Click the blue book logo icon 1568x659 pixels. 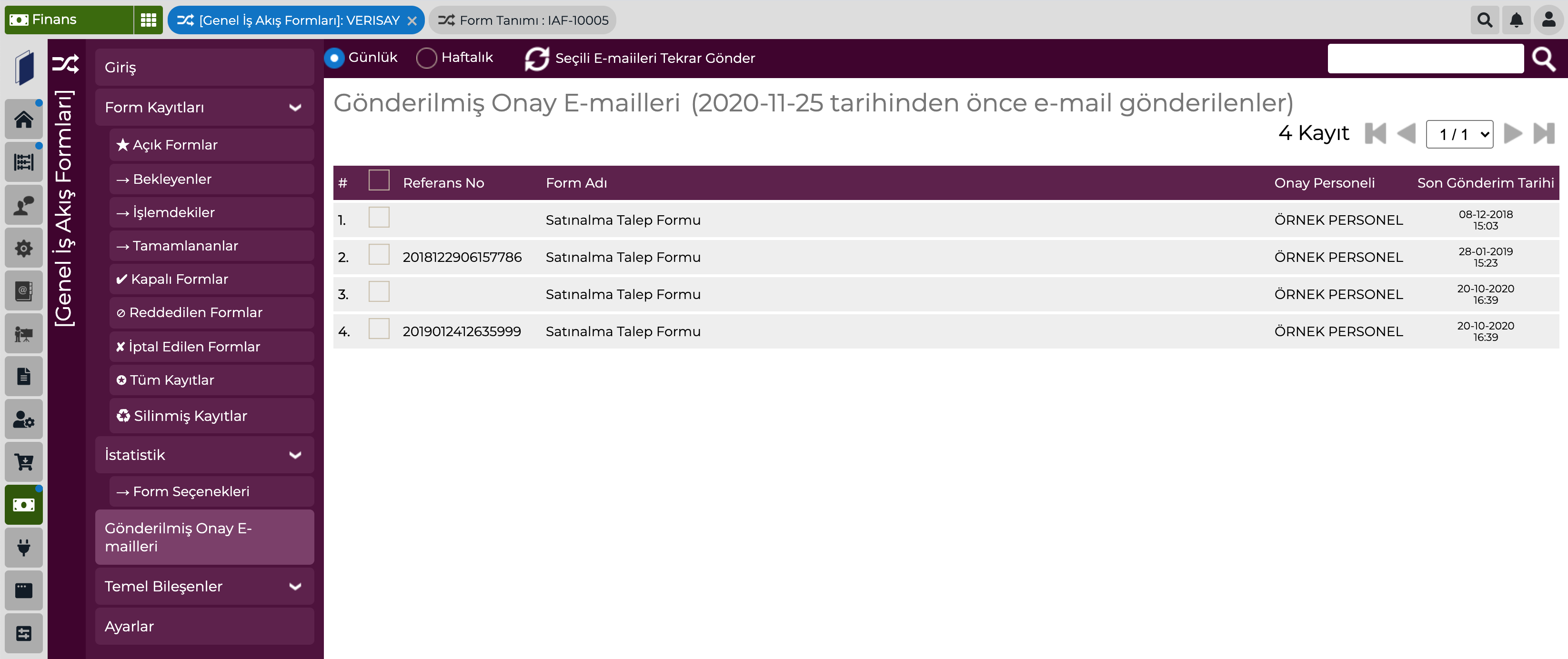click(24, 67)
